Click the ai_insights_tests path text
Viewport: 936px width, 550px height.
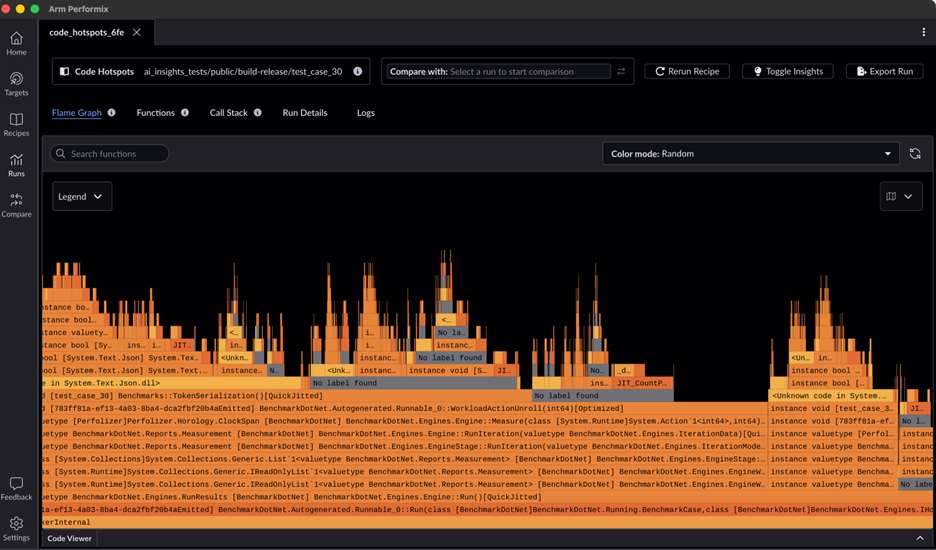click(x=243, y=71)
